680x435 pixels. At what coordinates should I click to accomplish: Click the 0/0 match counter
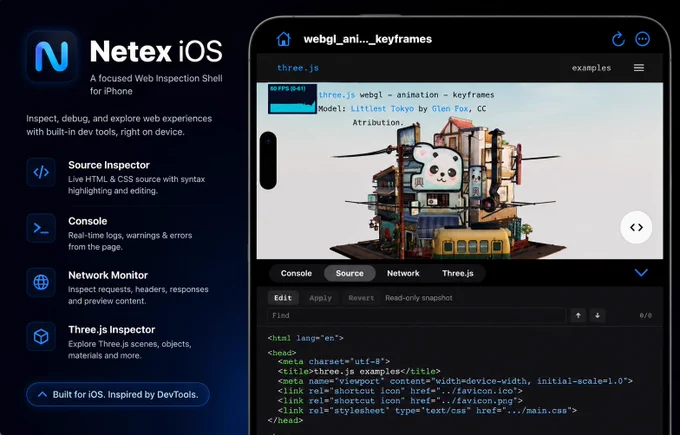pos(645,315)
